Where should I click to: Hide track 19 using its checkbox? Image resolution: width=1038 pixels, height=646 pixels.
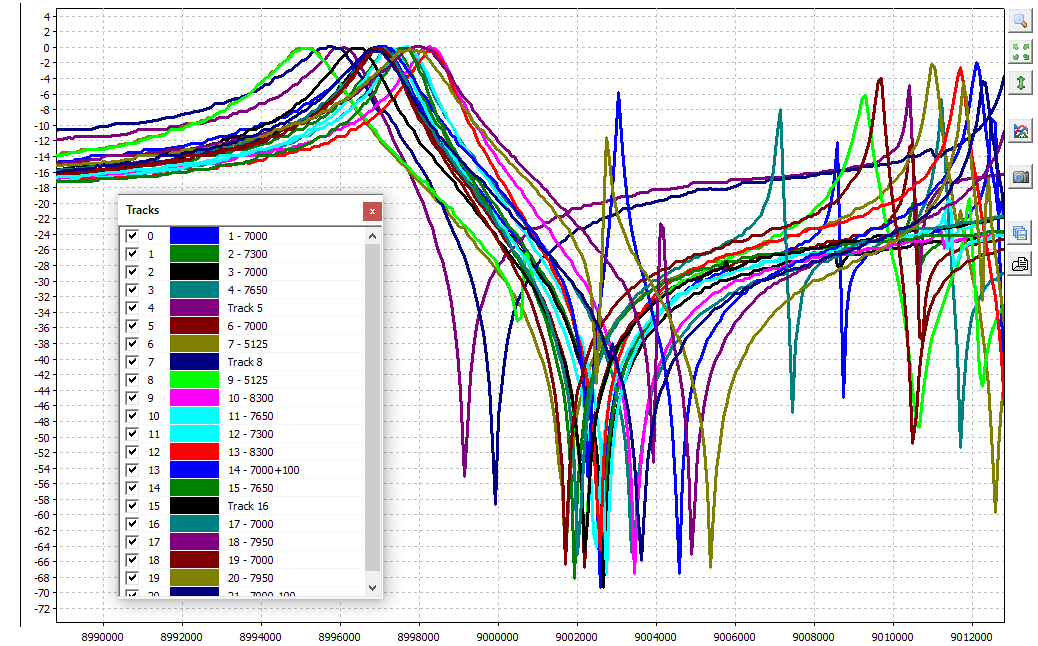[131, 578]
